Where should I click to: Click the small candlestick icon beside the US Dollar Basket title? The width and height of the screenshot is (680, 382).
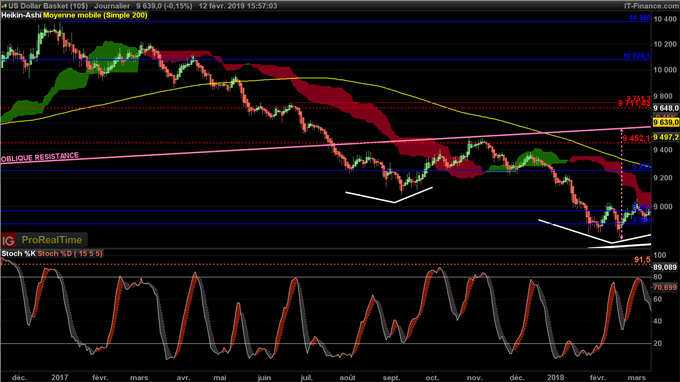(4, 6)
